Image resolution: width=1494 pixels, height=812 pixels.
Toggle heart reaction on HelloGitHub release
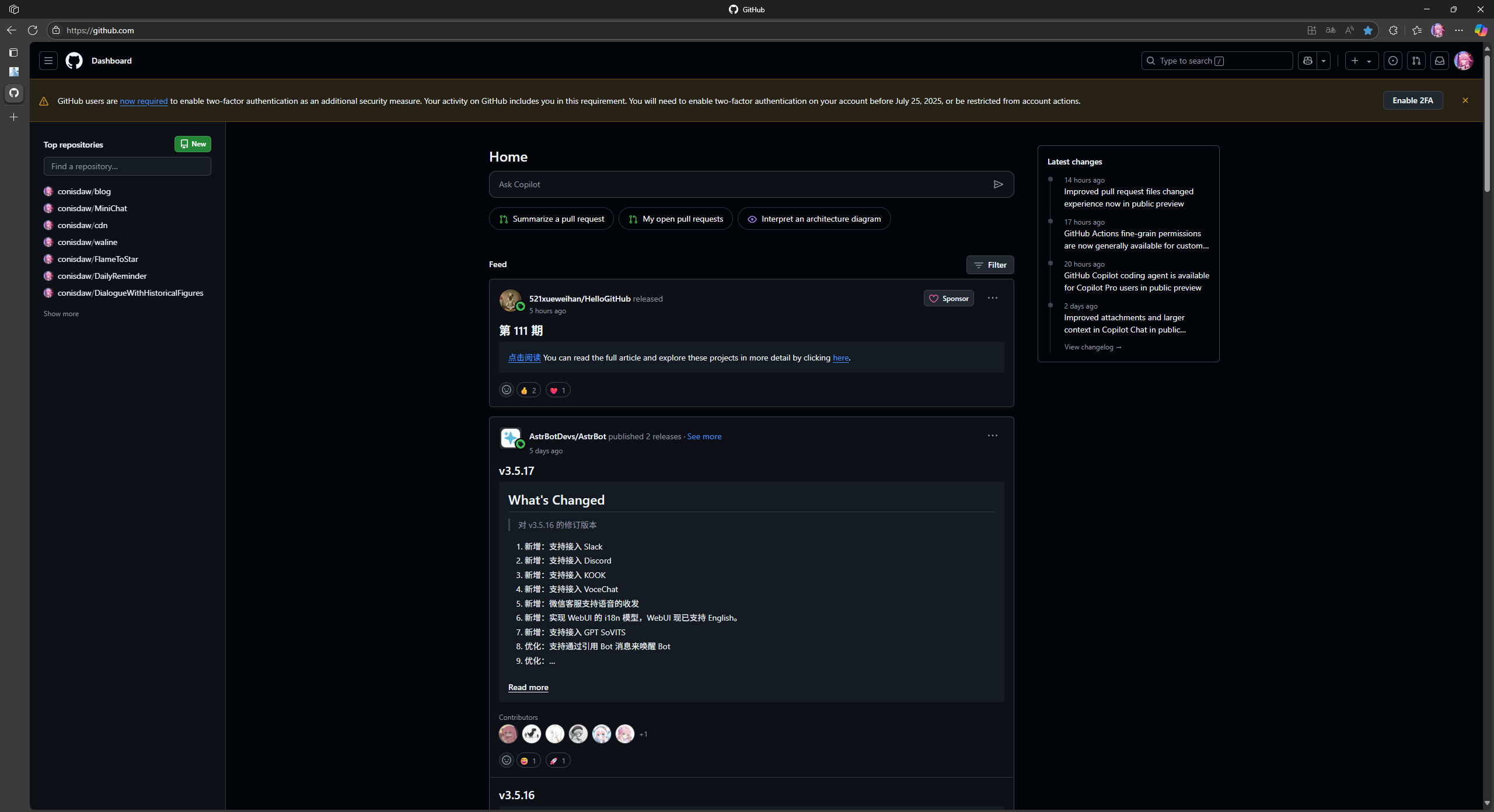point(558,390)
